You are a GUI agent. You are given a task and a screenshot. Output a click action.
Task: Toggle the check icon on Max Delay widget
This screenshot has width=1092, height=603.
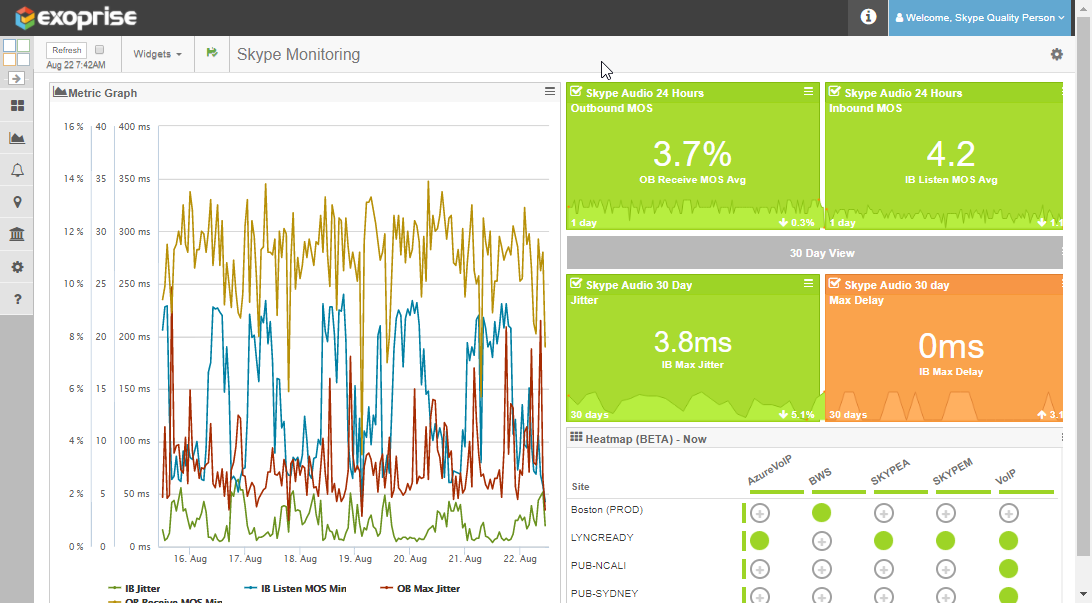coord(834,283)
